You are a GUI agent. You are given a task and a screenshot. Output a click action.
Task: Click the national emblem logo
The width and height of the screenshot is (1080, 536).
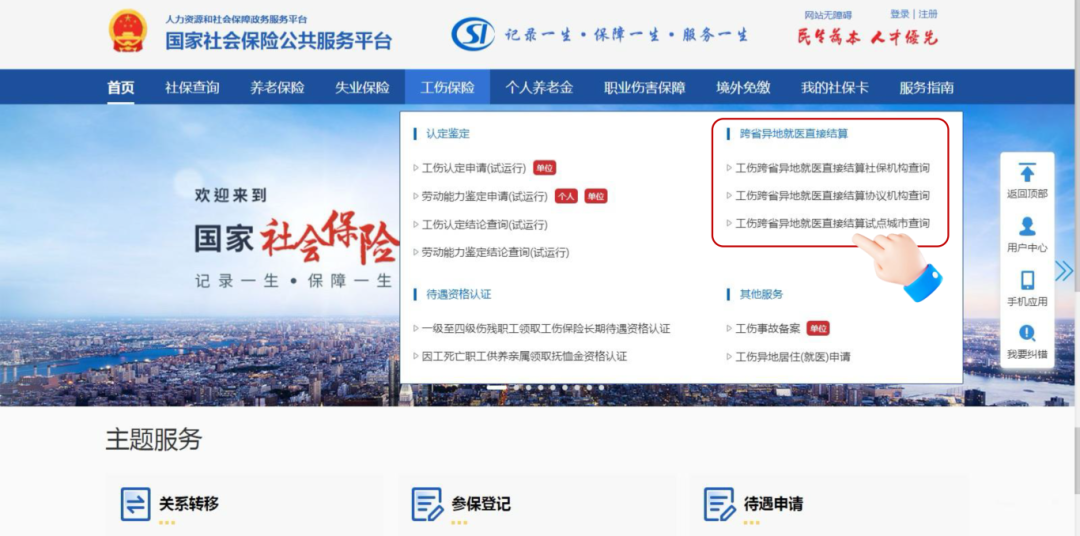click(127, 31)
